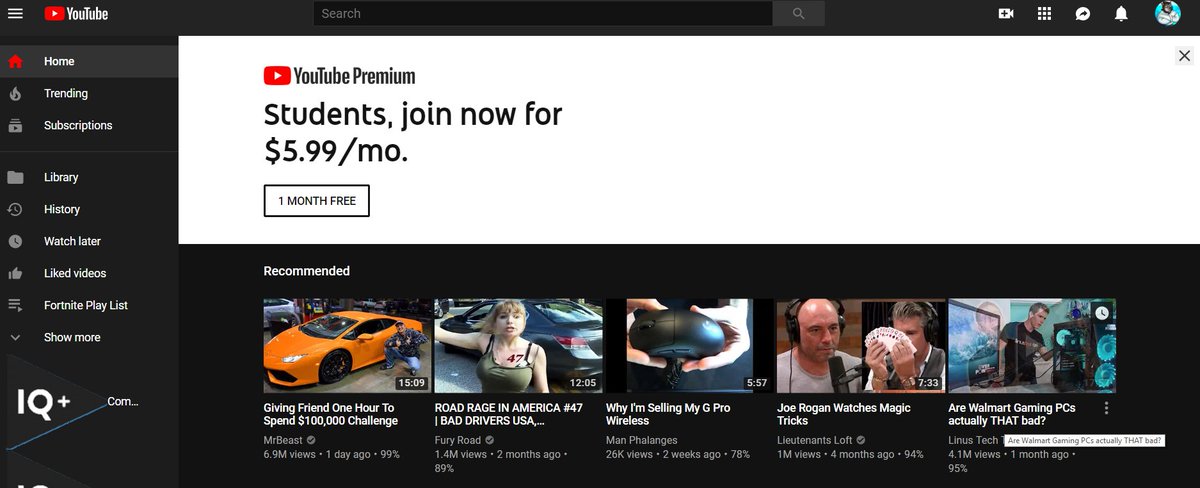Click the Home house icon
1200x488 pixels.
[15, 61]
